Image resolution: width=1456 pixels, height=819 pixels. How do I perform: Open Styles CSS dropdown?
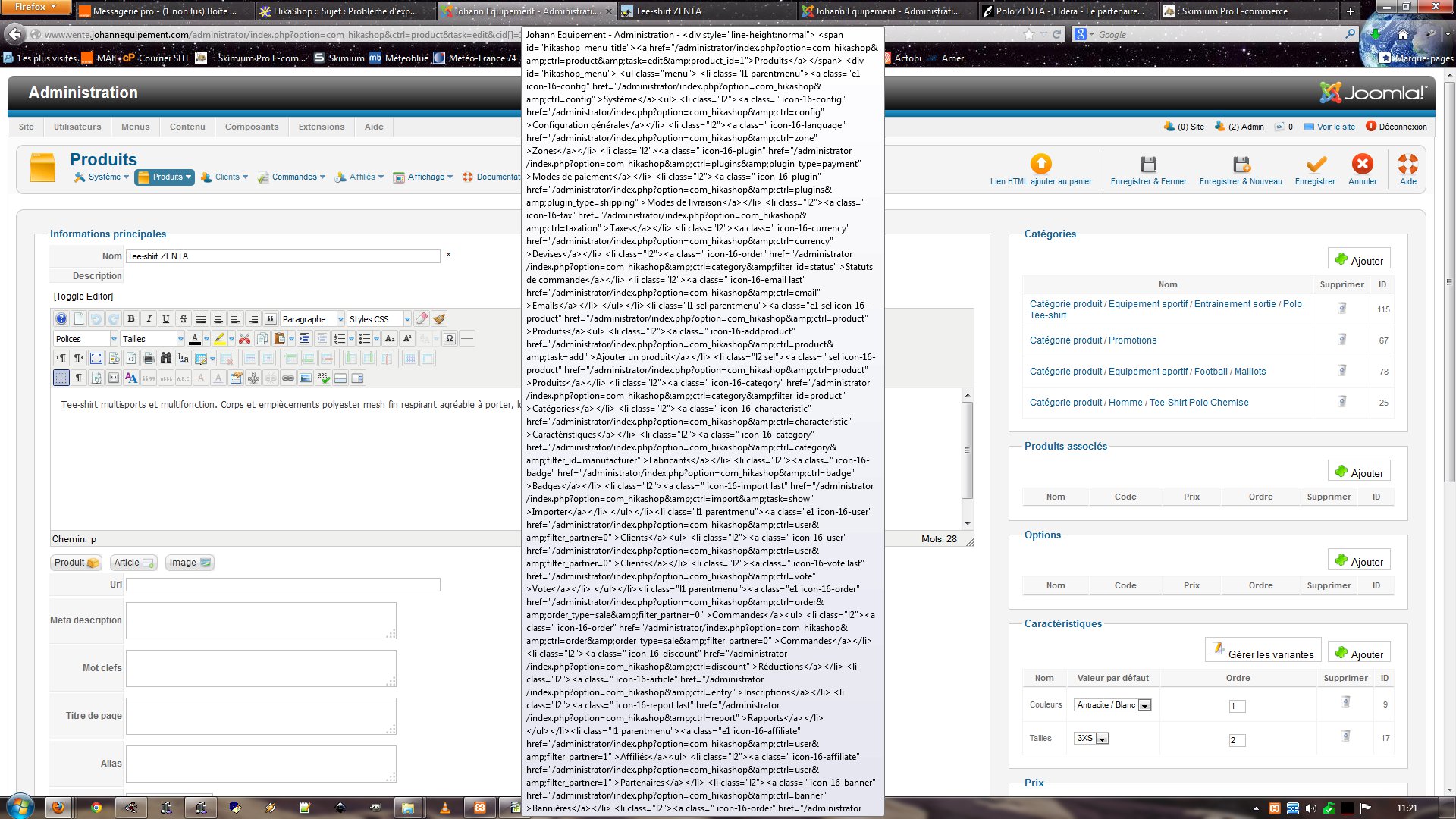pyautogui.click(x=379, y=319)
